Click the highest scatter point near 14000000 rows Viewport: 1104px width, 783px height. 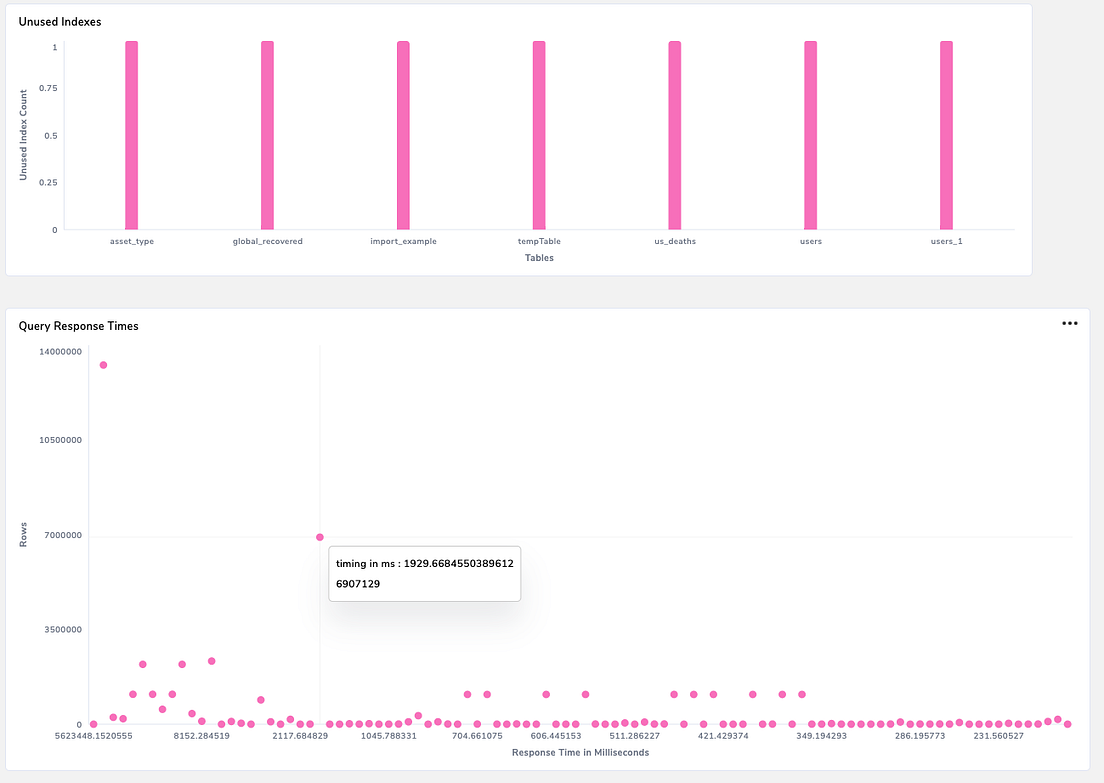pos(101,365)
